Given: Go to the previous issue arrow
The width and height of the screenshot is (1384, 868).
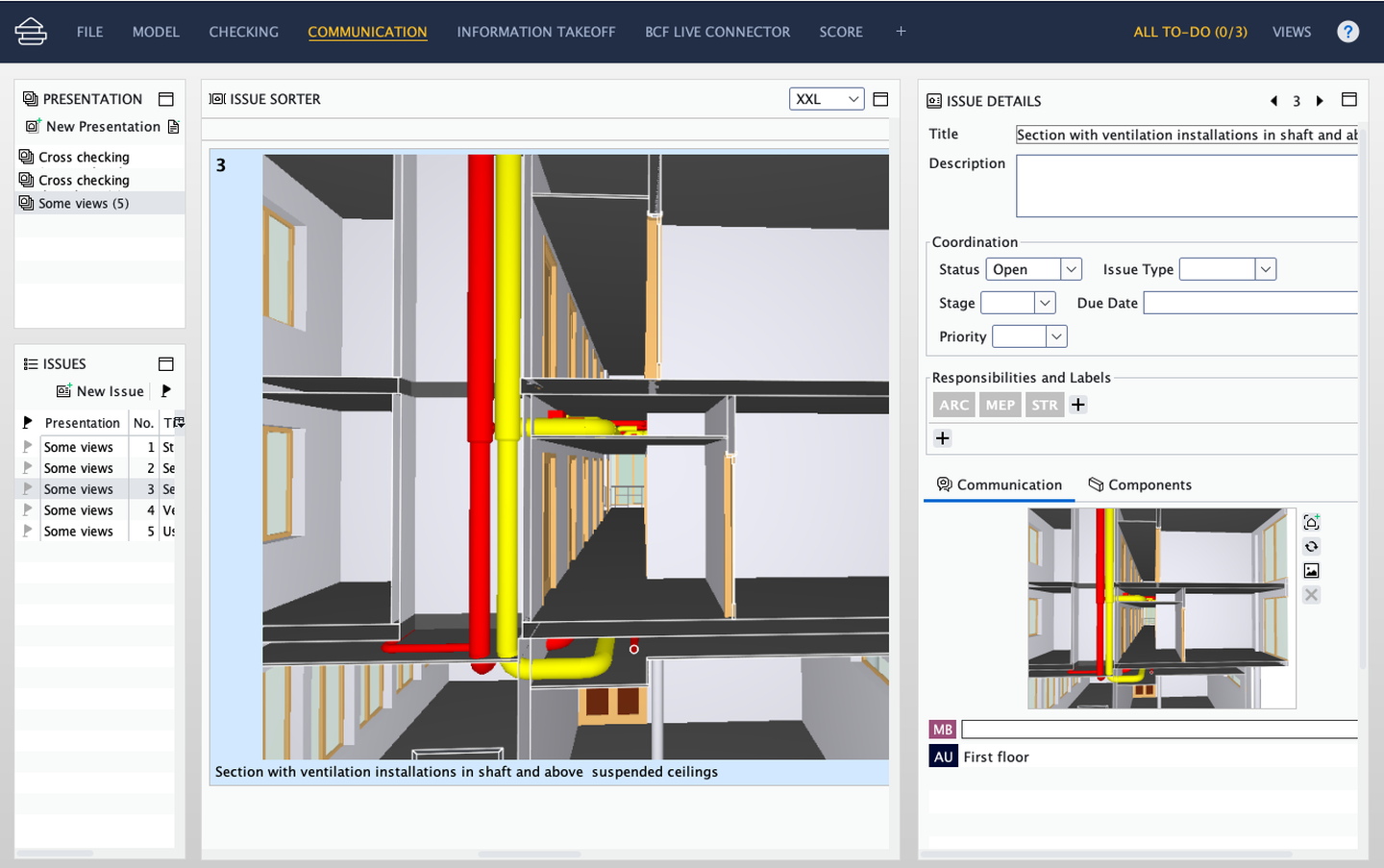Looking at the screenshot, I should [1273, 101].
